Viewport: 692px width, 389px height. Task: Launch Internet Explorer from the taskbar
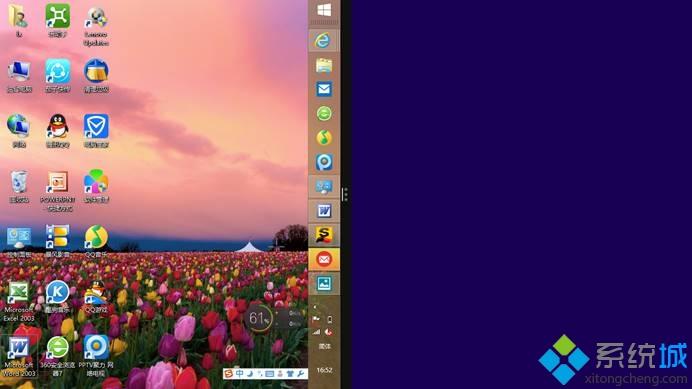323,41
